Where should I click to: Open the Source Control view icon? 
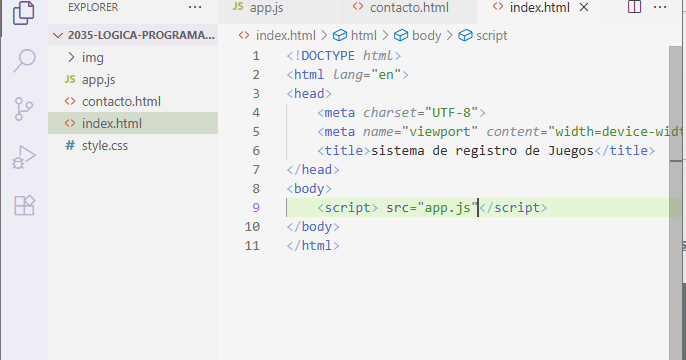click(24, 108)
